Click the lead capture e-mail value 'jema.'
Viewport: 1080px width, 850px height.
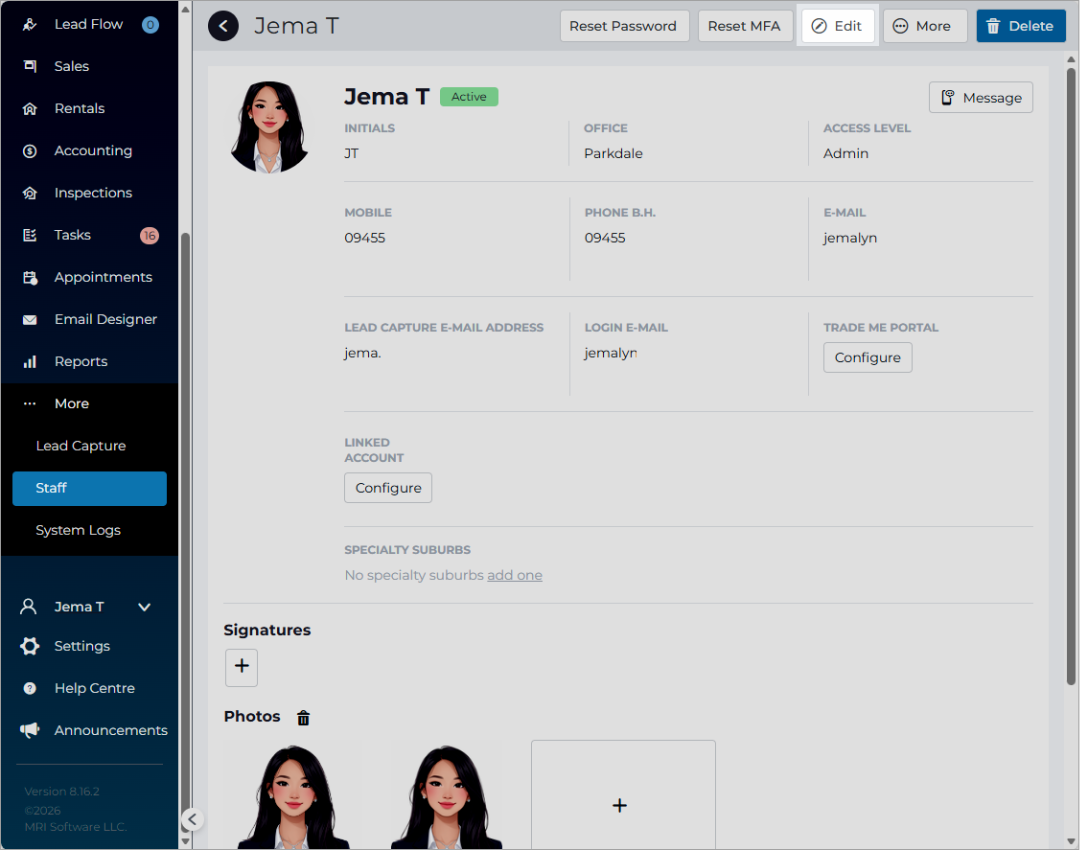(x=362, y=353)
